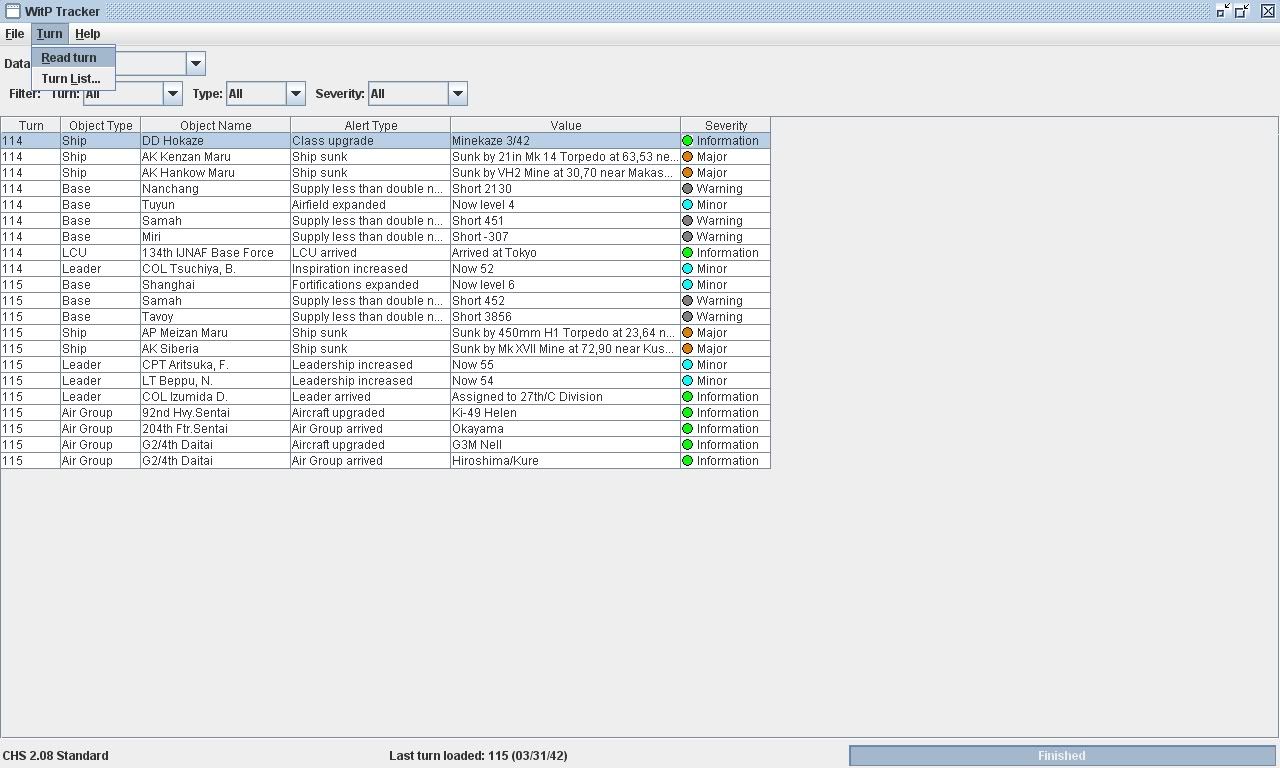Click cyan Minor dot for Tuyun
The height and width of the screenshot is (768, 1280).
[688, 205]
